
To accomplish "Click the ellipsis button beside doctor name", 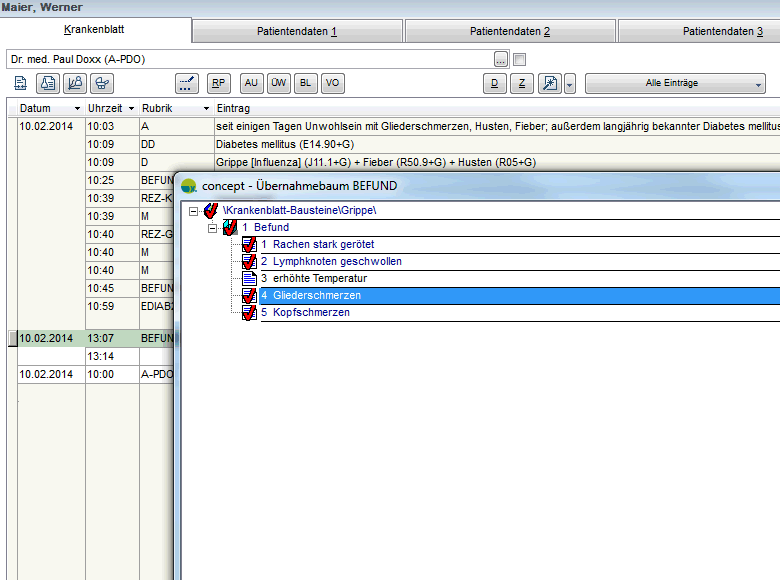I will tap(500, 59).
